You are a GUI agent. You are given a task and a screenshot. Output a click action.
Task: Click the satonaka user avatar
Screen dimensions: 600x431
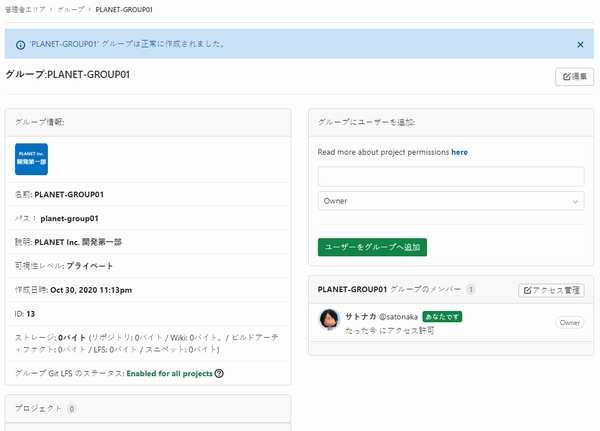coord(329,319)
